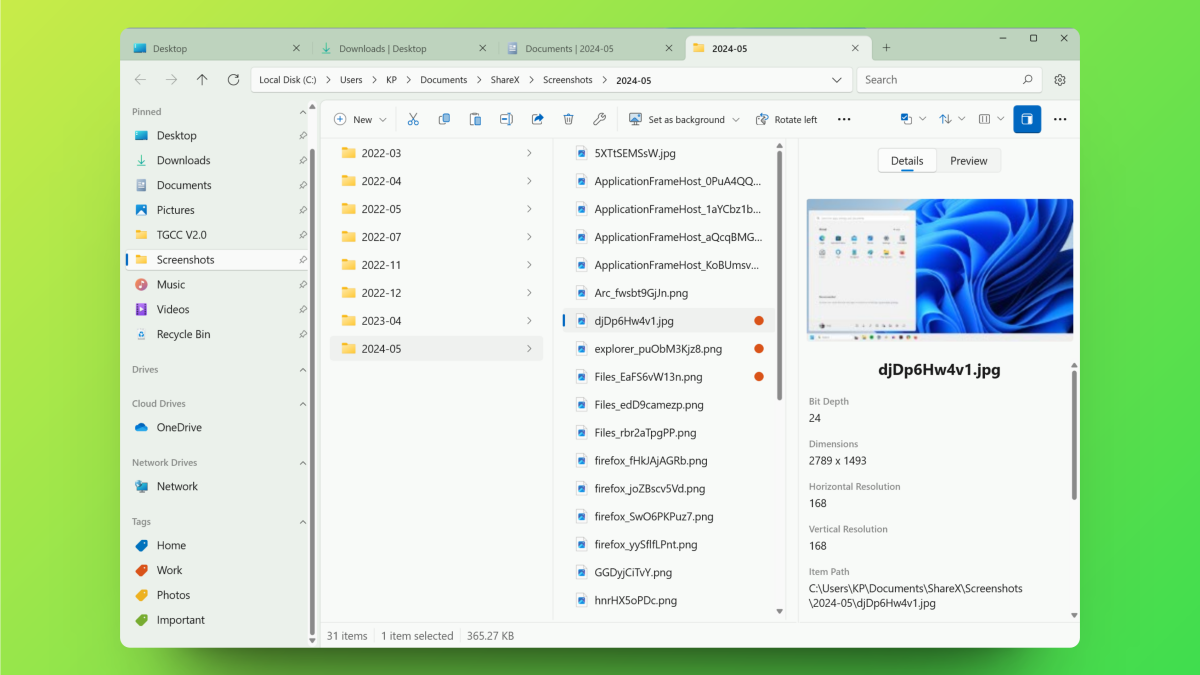
Task: Open the New item dropdown
Action: tap(360, 119)
